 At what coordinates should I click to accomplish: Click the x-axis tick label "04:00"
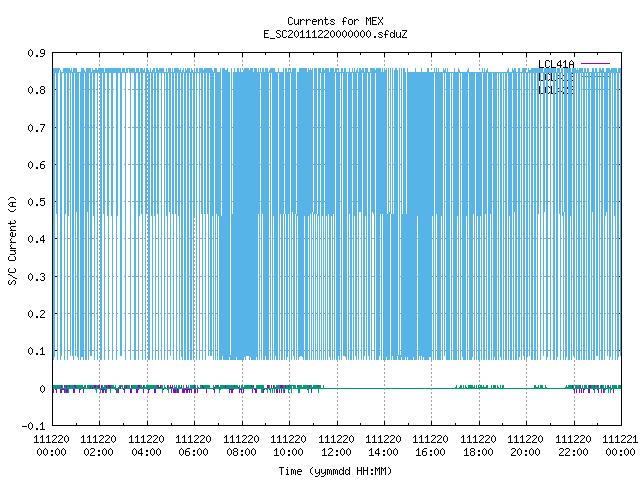146,452
